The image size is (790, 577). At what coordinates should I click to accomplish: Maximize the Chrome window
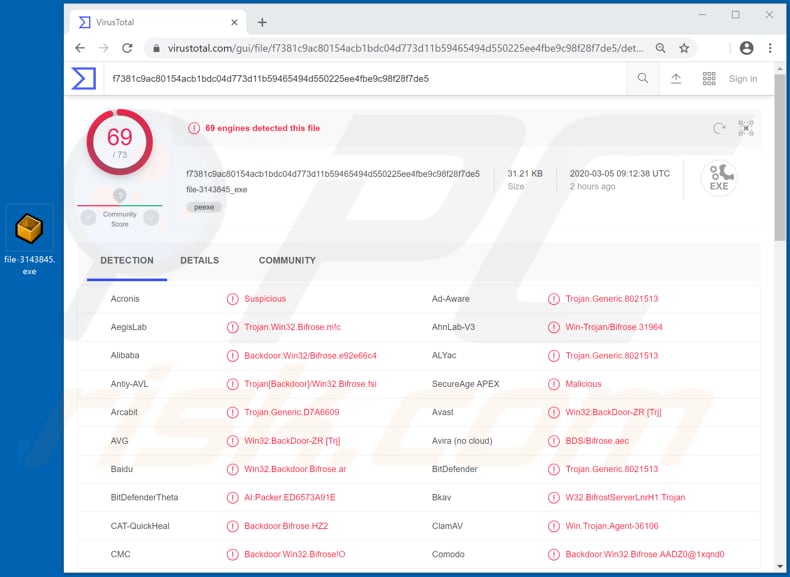(736, 15)
